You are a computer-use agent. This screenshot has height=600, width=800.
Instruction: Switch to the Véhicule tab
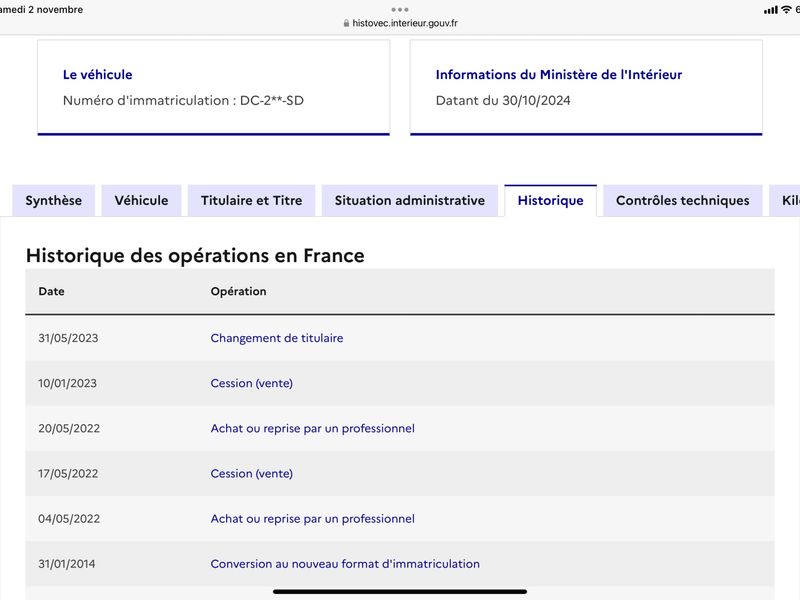pos(141,201)
